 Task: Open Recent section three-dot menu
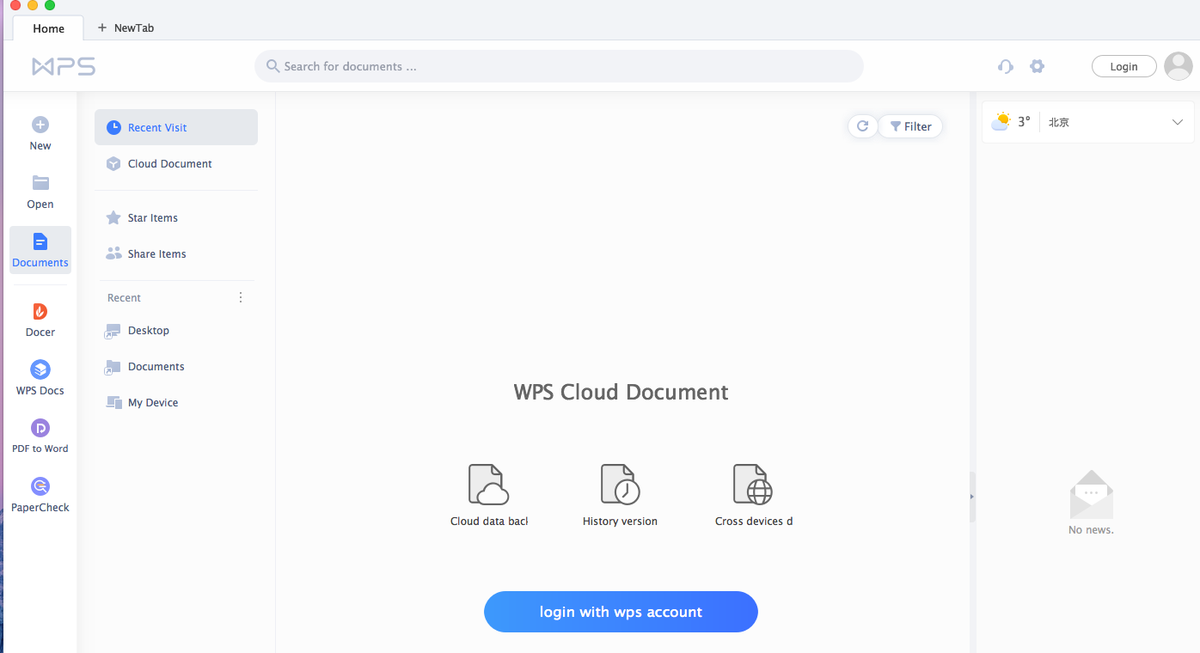click(240, 297)
